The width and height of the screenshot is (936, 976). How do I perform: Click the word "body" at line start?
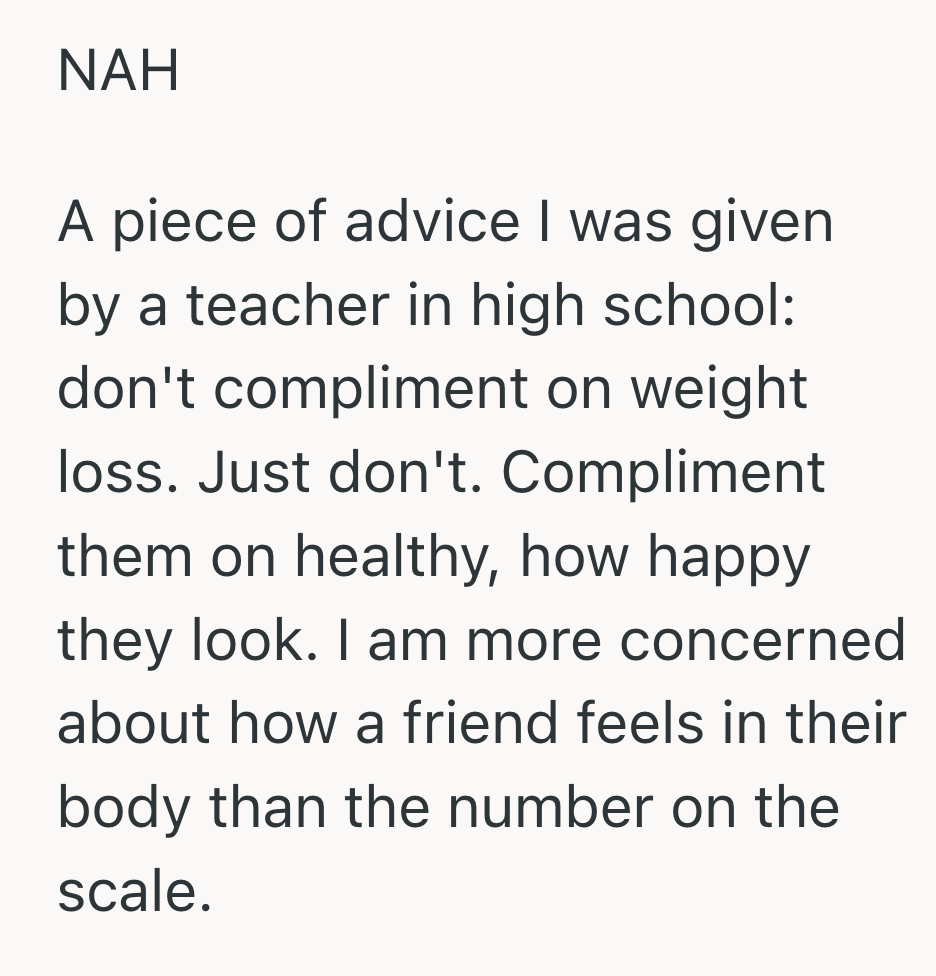pyautogui.click(x=121, y=807)
